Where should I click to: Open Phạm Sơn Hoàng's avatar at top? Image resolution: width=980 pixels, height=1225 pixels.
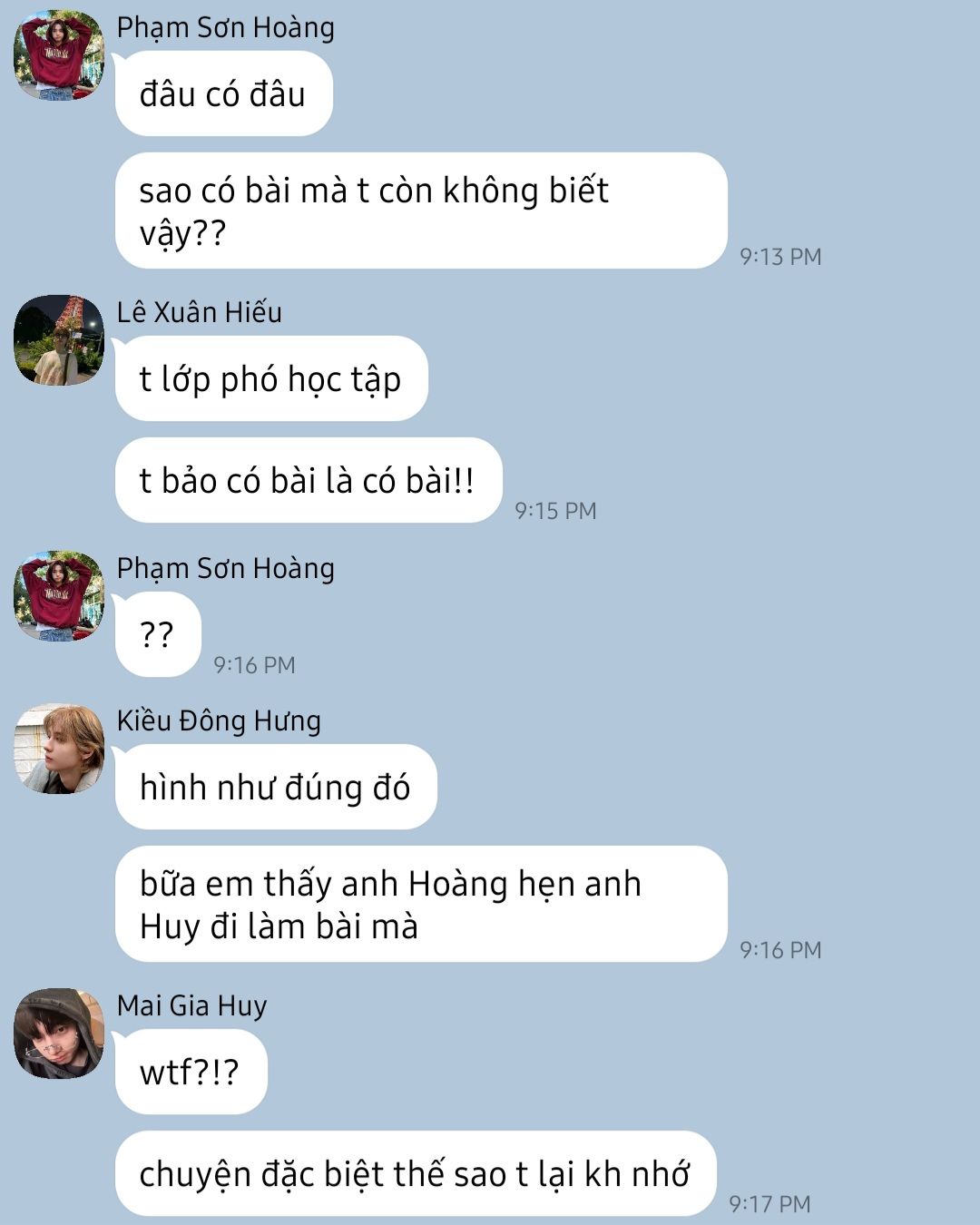59,55
